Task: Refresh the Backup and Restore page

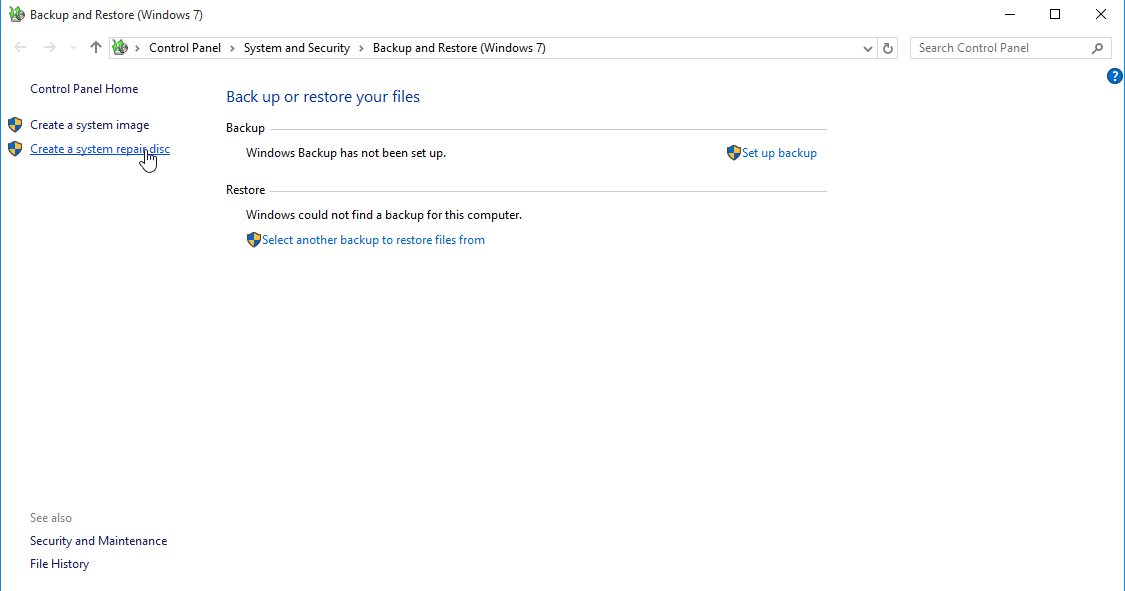Action: (x=888, y=48)
